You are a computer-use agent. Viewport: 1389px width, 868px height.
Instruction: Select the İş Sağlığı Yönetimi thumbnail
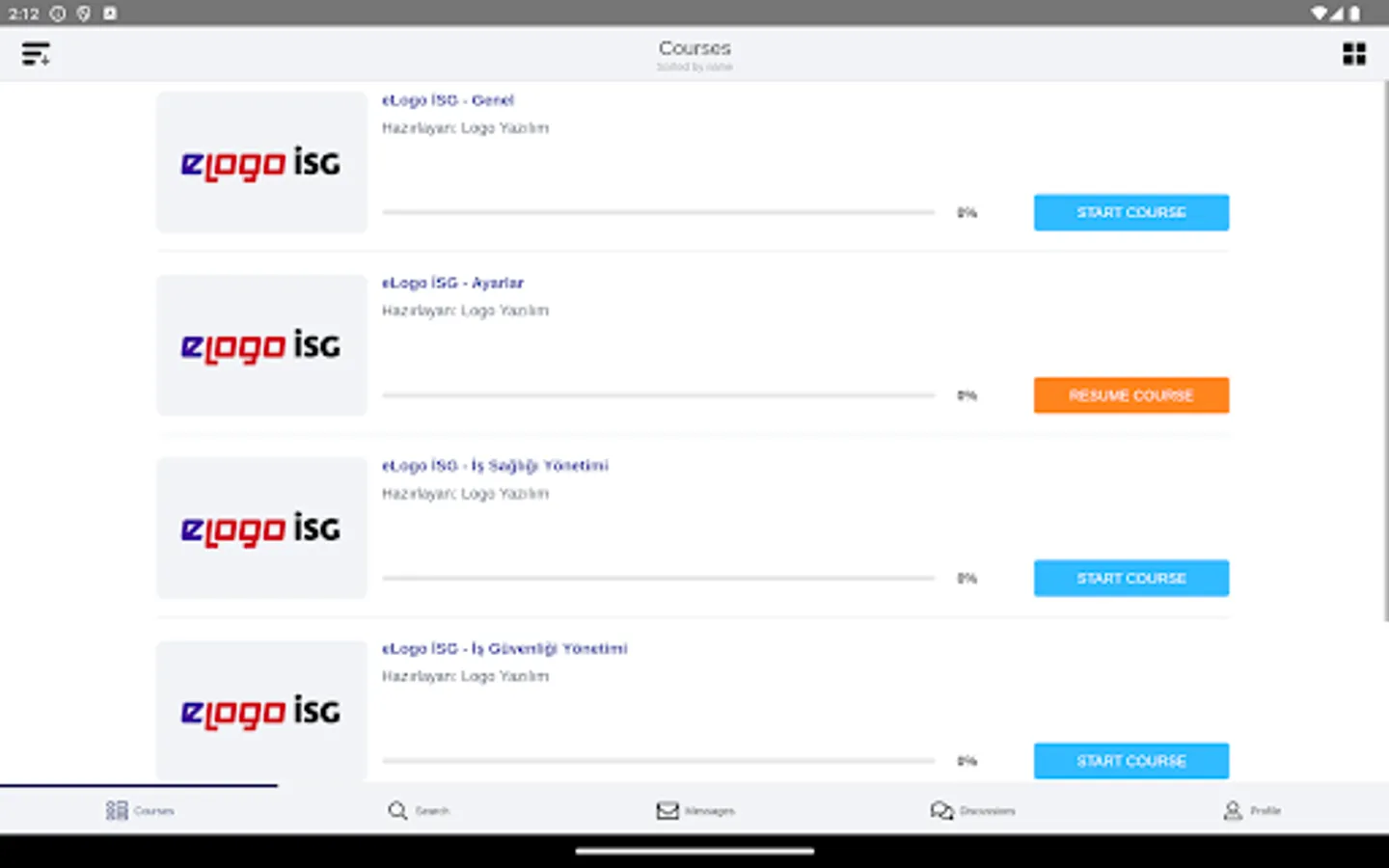pos(261,528)
